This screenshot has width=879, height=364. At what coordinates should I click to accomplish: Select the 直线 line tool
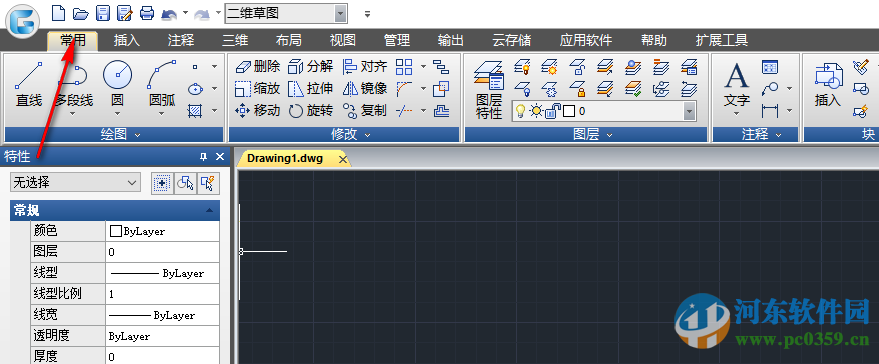(x=29, y=85)
